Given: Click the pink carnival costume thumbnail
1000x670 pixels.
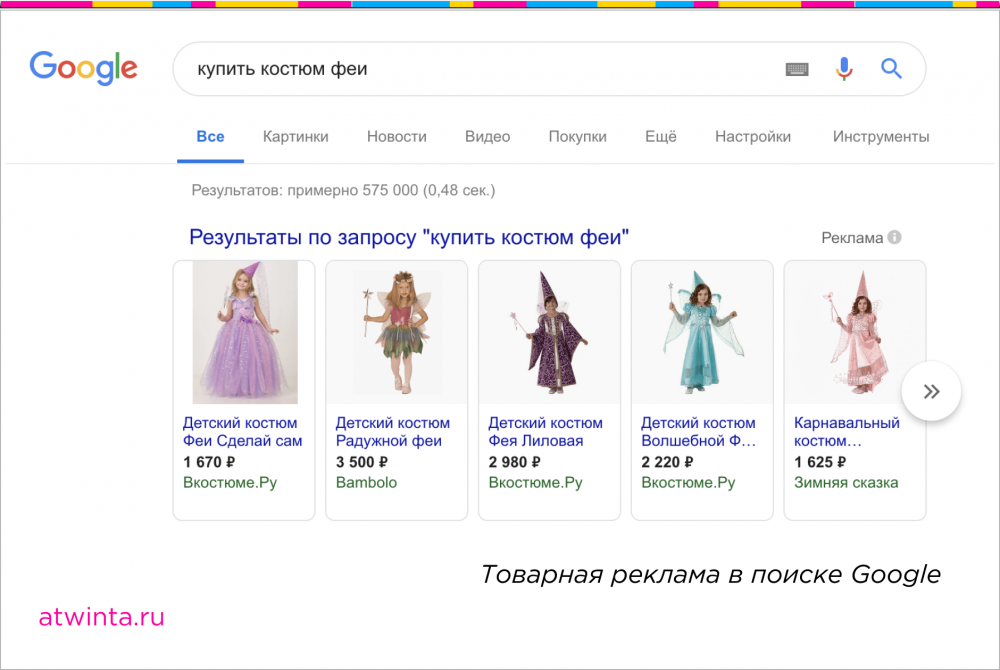Looking at the screenshot, I should click(x=855, y=332).
